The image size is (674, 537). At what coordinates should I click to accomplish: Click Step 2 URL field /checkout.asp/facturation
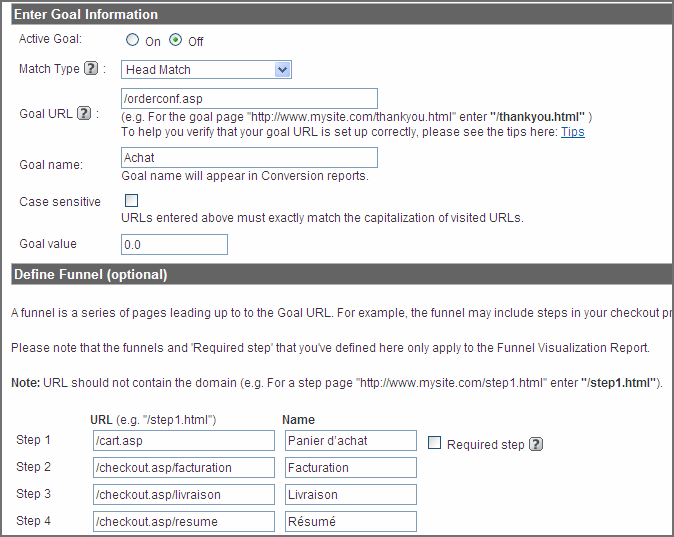(182, 468)
